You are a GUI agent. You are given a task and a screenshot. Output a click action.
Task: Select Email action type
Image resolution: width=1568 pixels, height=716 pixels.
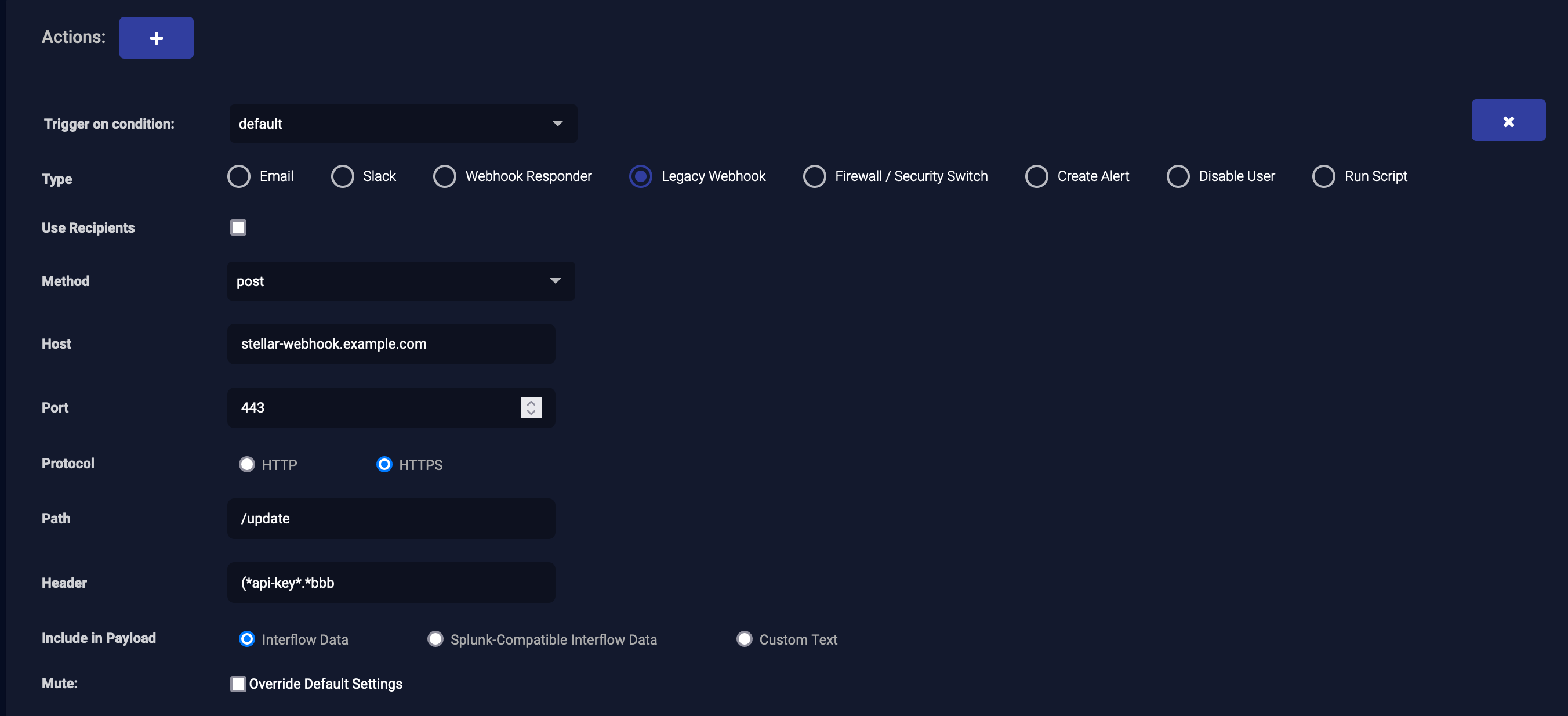coord(238,176)
